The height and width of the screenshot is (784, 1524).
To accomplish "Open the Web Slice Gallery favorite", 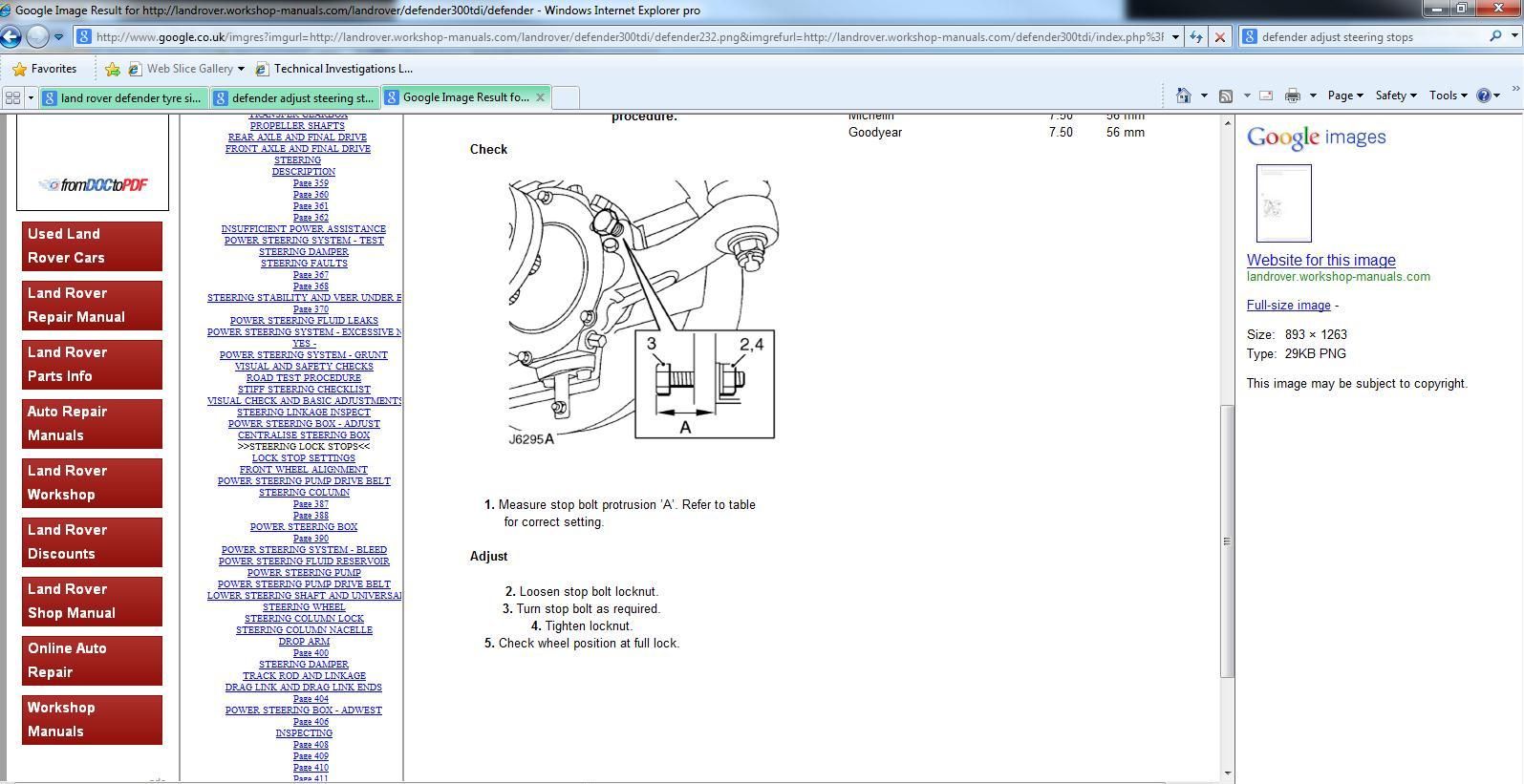I will 182,69.
